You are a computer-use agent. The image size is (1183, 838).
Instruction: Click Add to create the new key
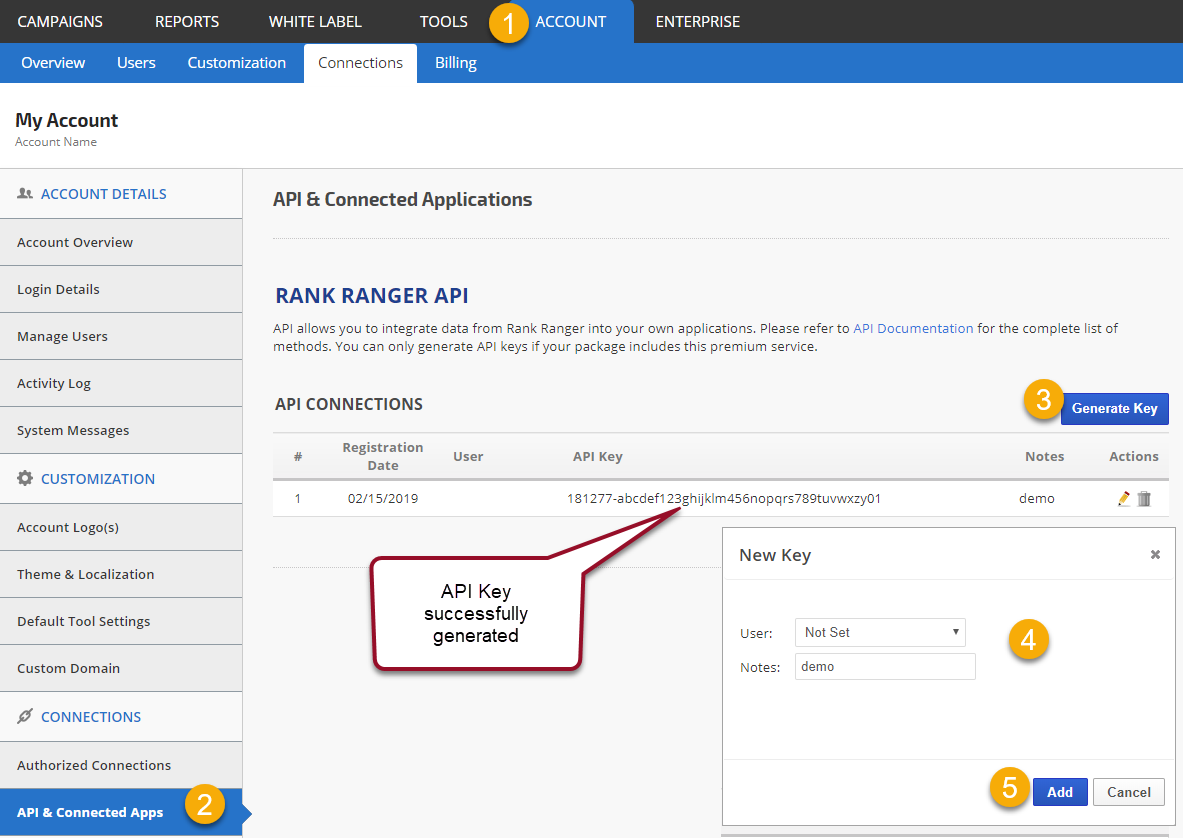[x=1059, y=792]
